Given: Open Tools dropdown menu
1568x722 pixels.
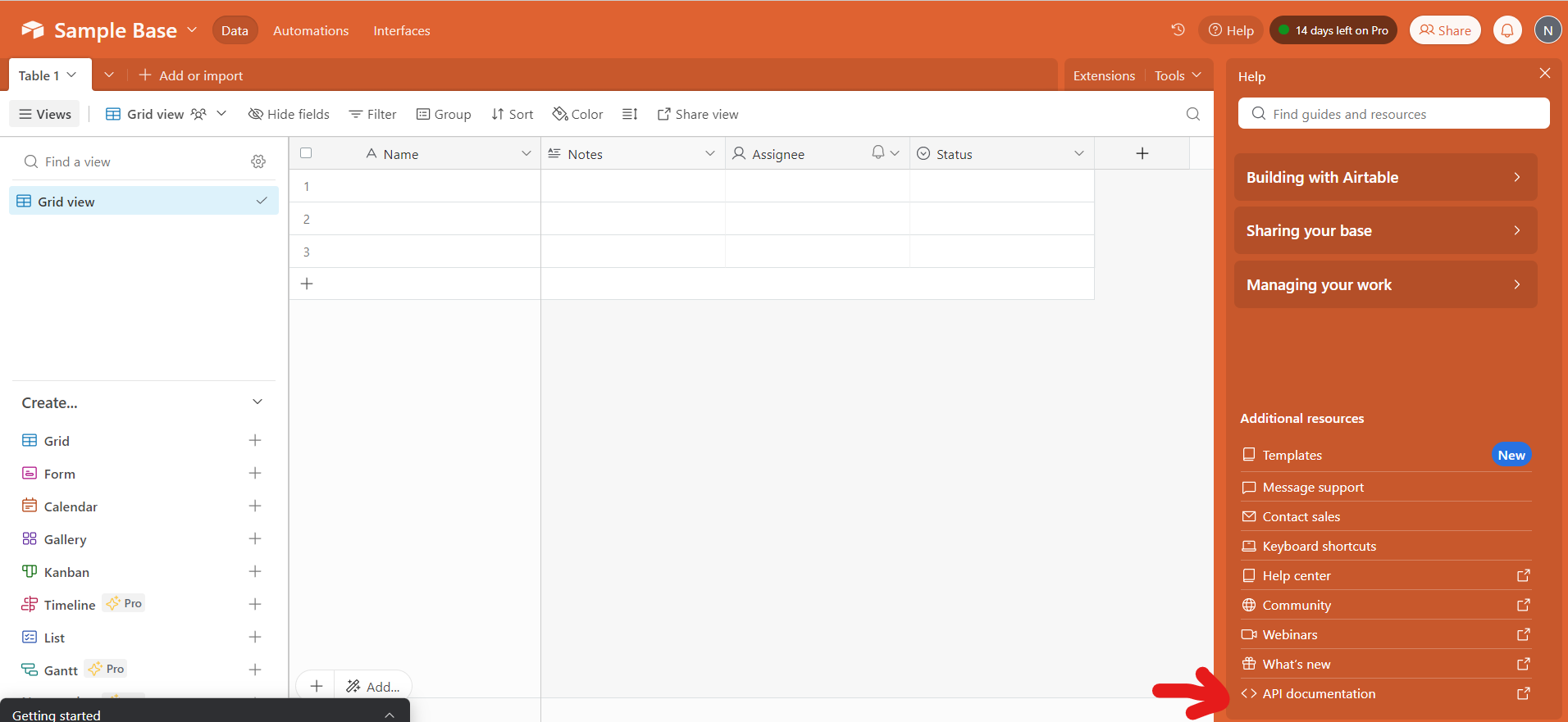Looking at the screenshot, I should point(1178,75).
